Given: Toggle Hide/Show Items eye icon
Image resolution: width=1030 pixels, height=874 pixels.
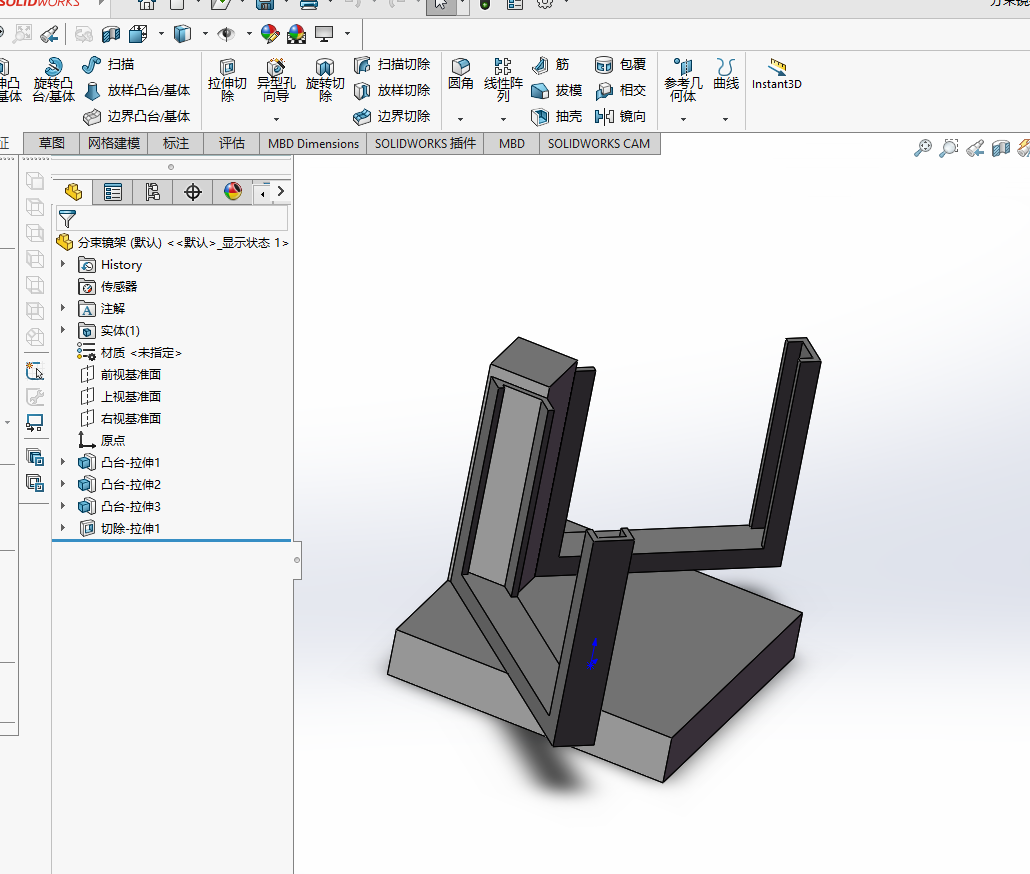Looking at the screenshot, I should (x=226, y=33).
